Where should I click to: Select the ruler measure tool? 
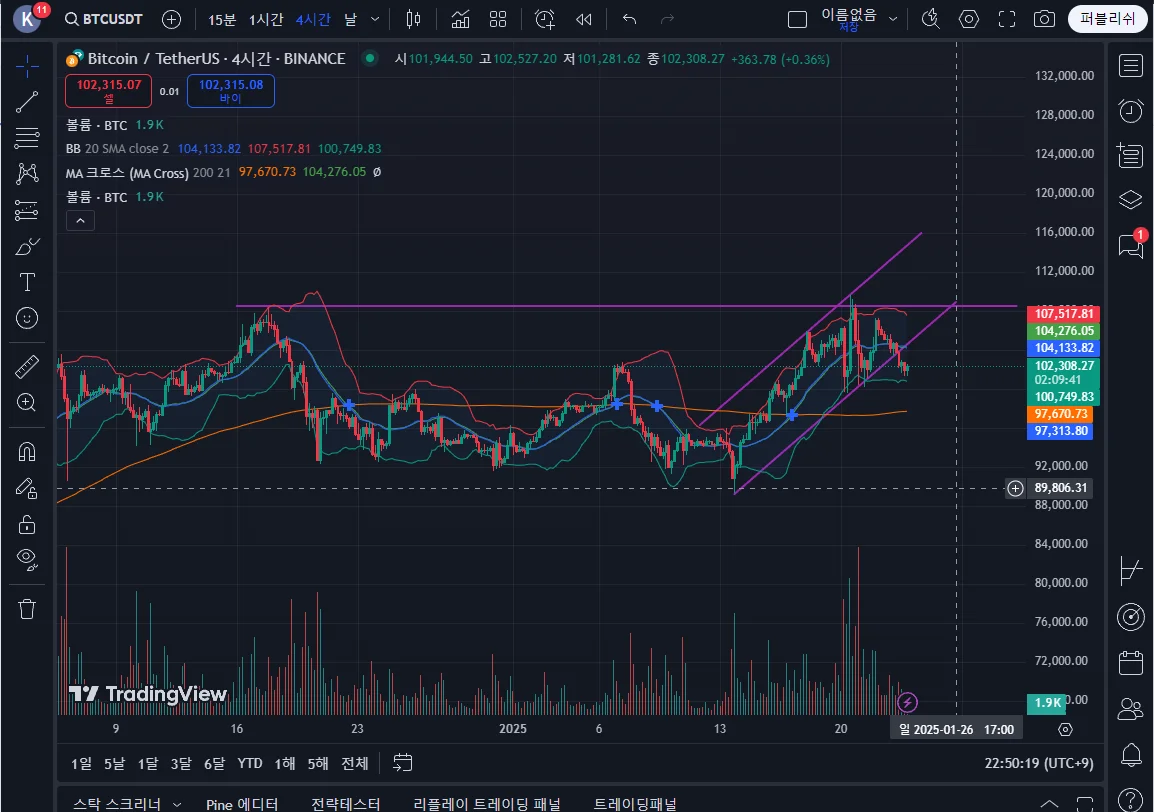pyautogui.click(x=27, y=366)
